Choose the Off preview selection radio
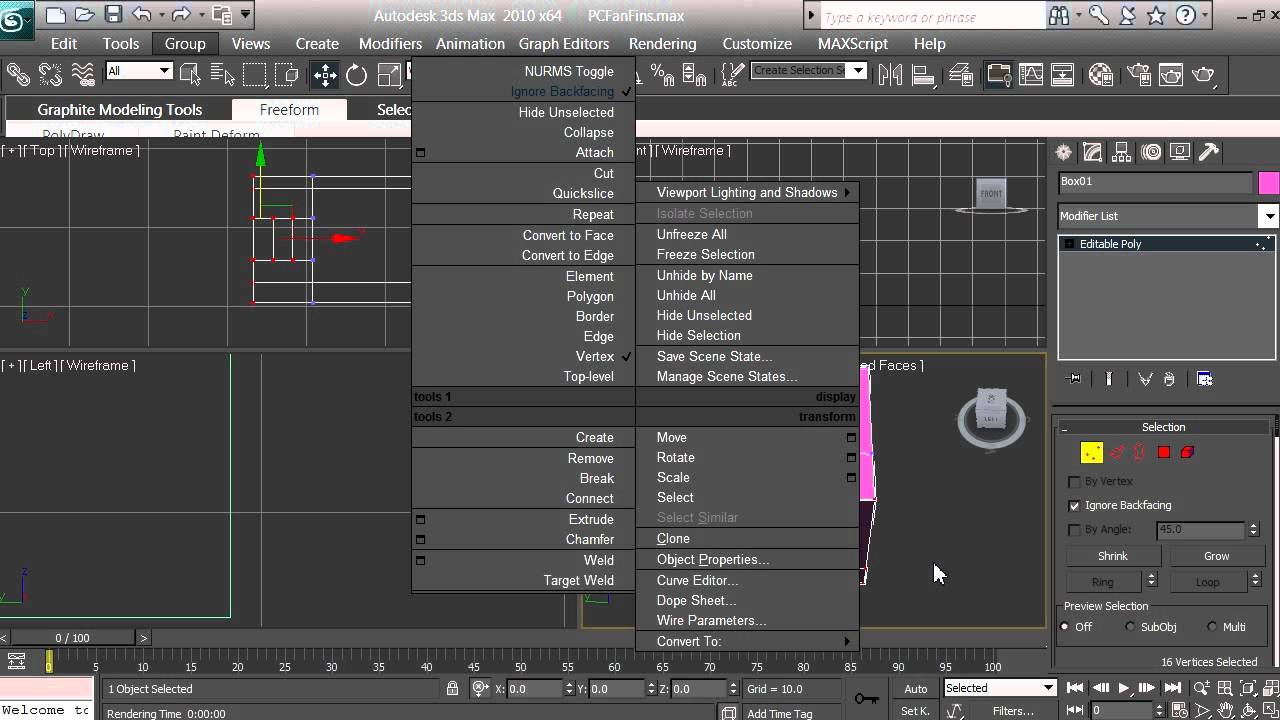 1065,627
